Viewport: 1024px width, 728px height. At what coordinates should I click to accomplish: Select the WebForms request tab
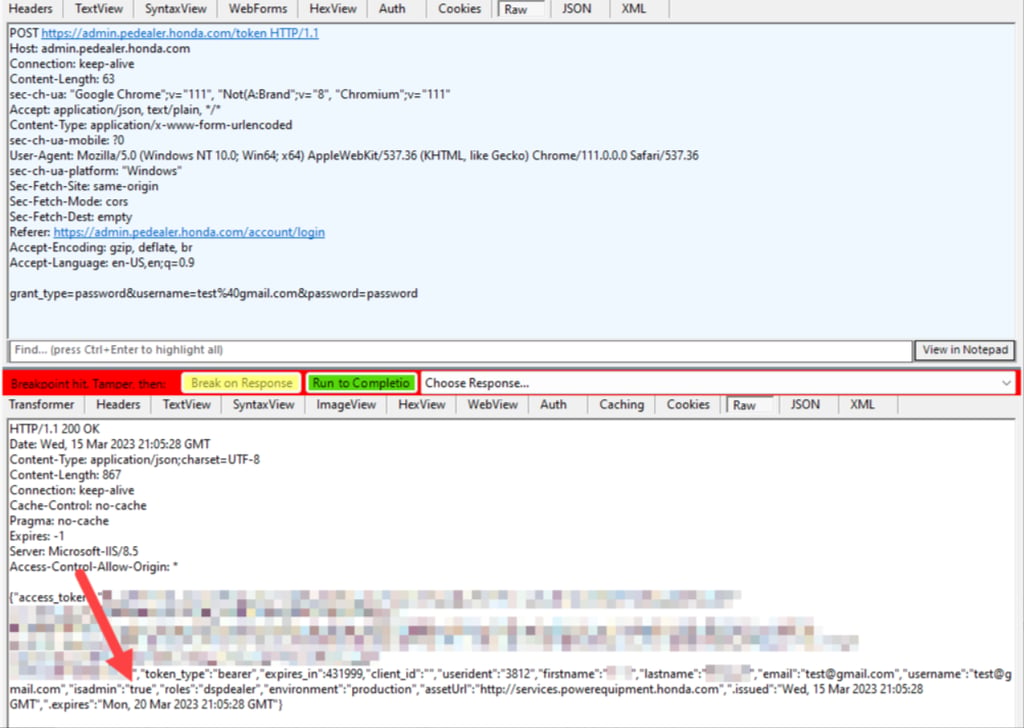[257, 8]
